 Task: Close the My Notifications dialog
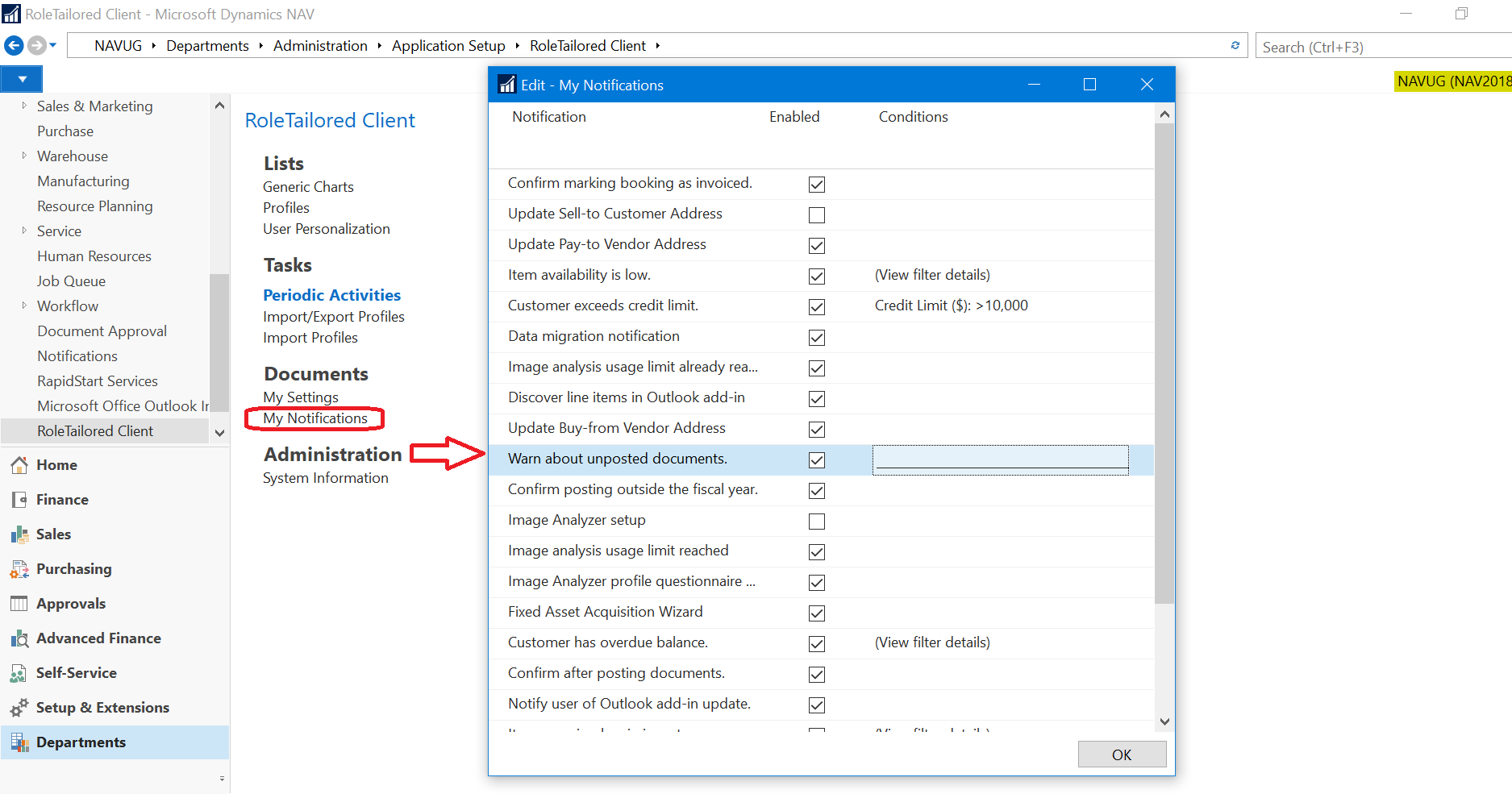click(x=1147, y=85)
